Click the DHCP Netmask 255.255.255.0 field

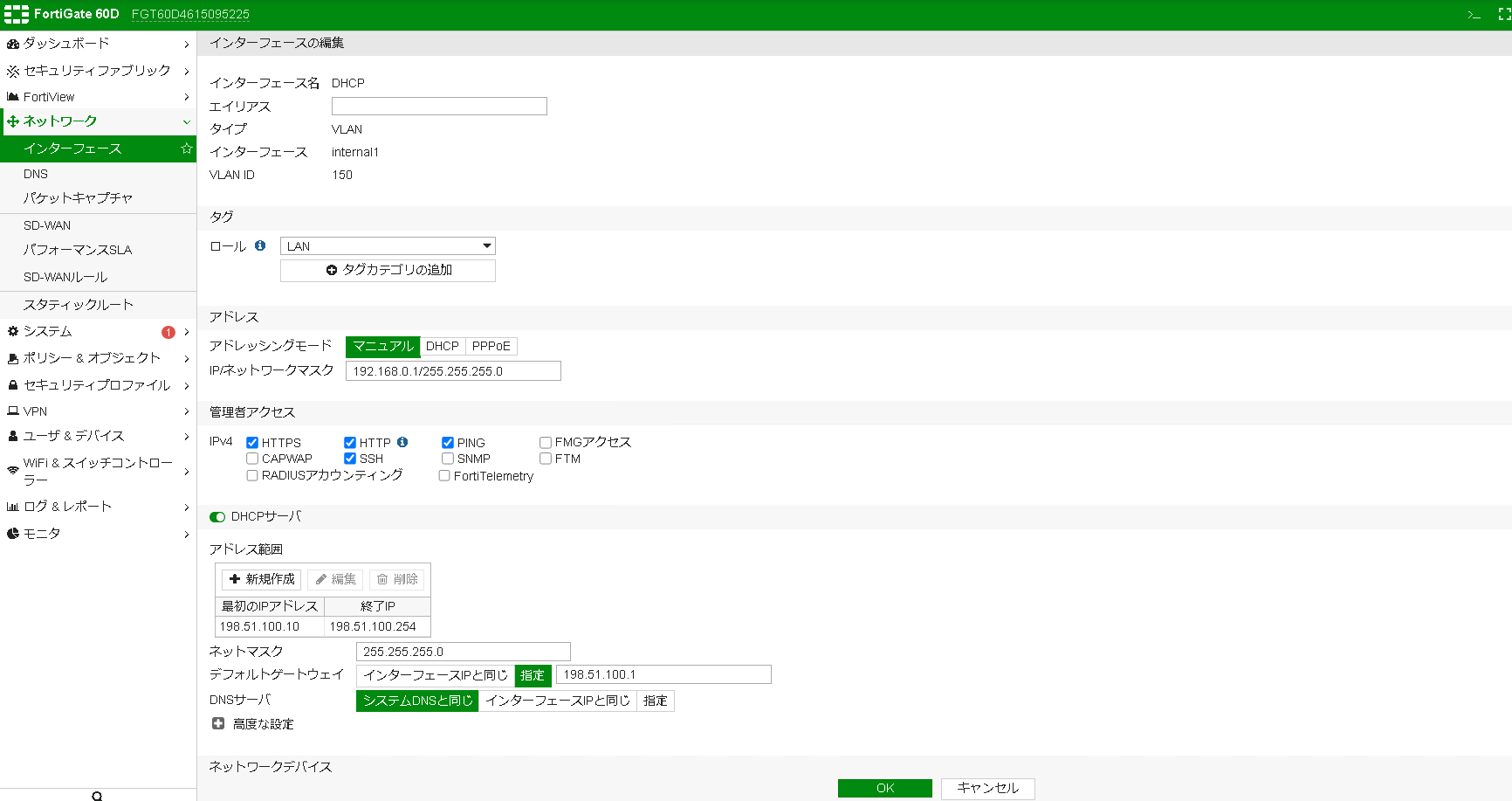pyautogui.click(x=464, y=653)
